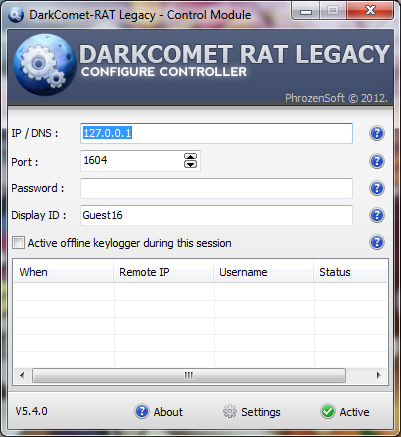The height and width of the screenshot is (437, 401).
Task: Click the application icon in the title bar
Action: click(16, 15)
